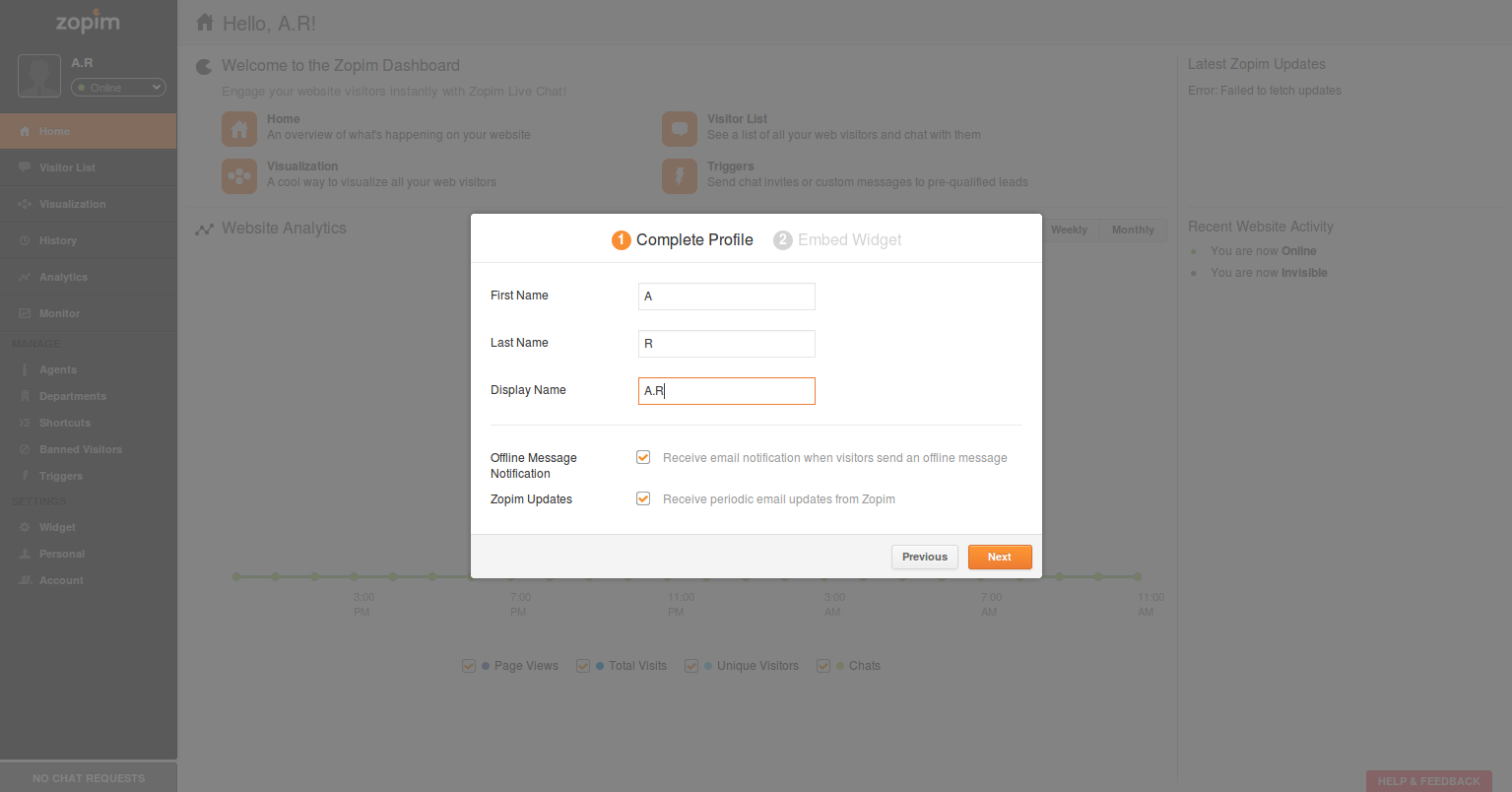Toggle the Chats chart checkbox

(x=823, y=666)
